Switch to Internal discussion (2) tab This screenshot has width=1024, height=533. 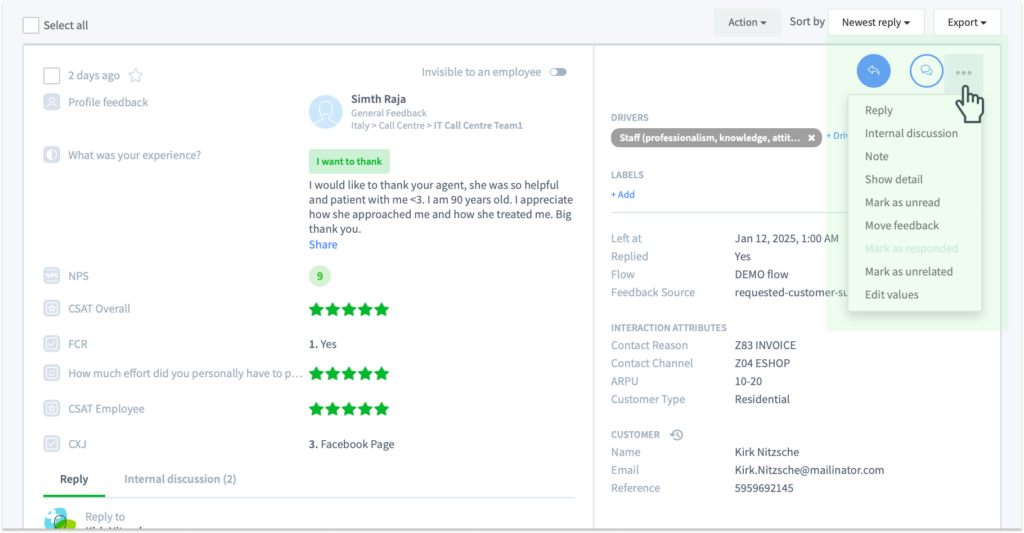pyautogui.click(x=180, y=479)
